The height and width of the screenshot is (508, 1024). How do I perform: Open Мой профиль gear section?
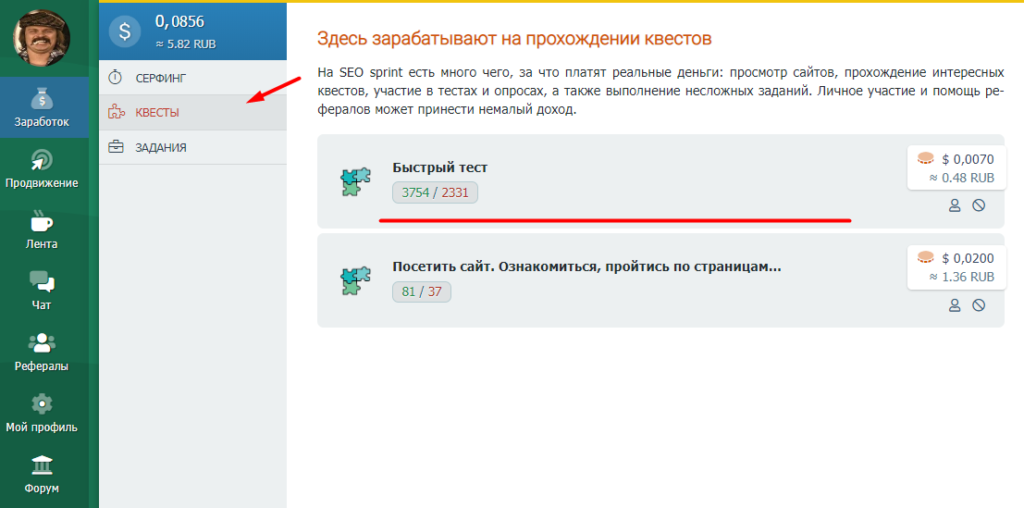click(42, 412)
